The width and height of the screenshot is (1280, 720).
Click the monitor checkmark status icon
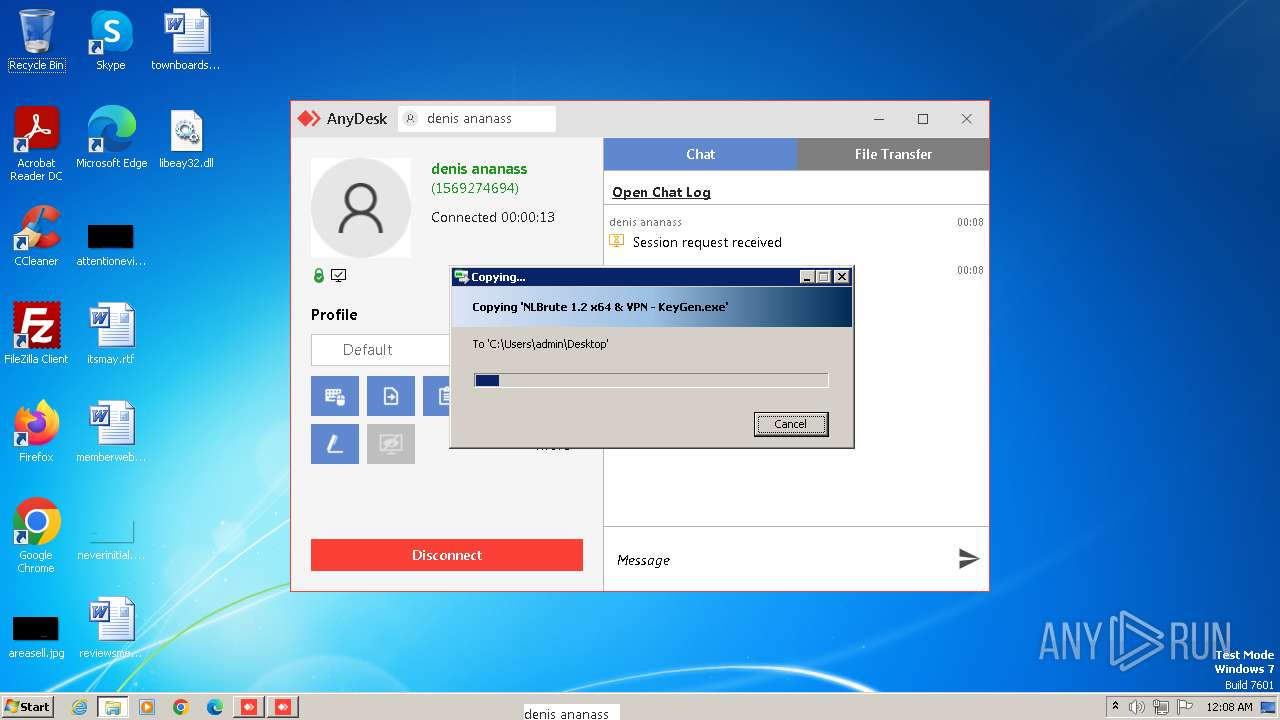click(339, 275)
